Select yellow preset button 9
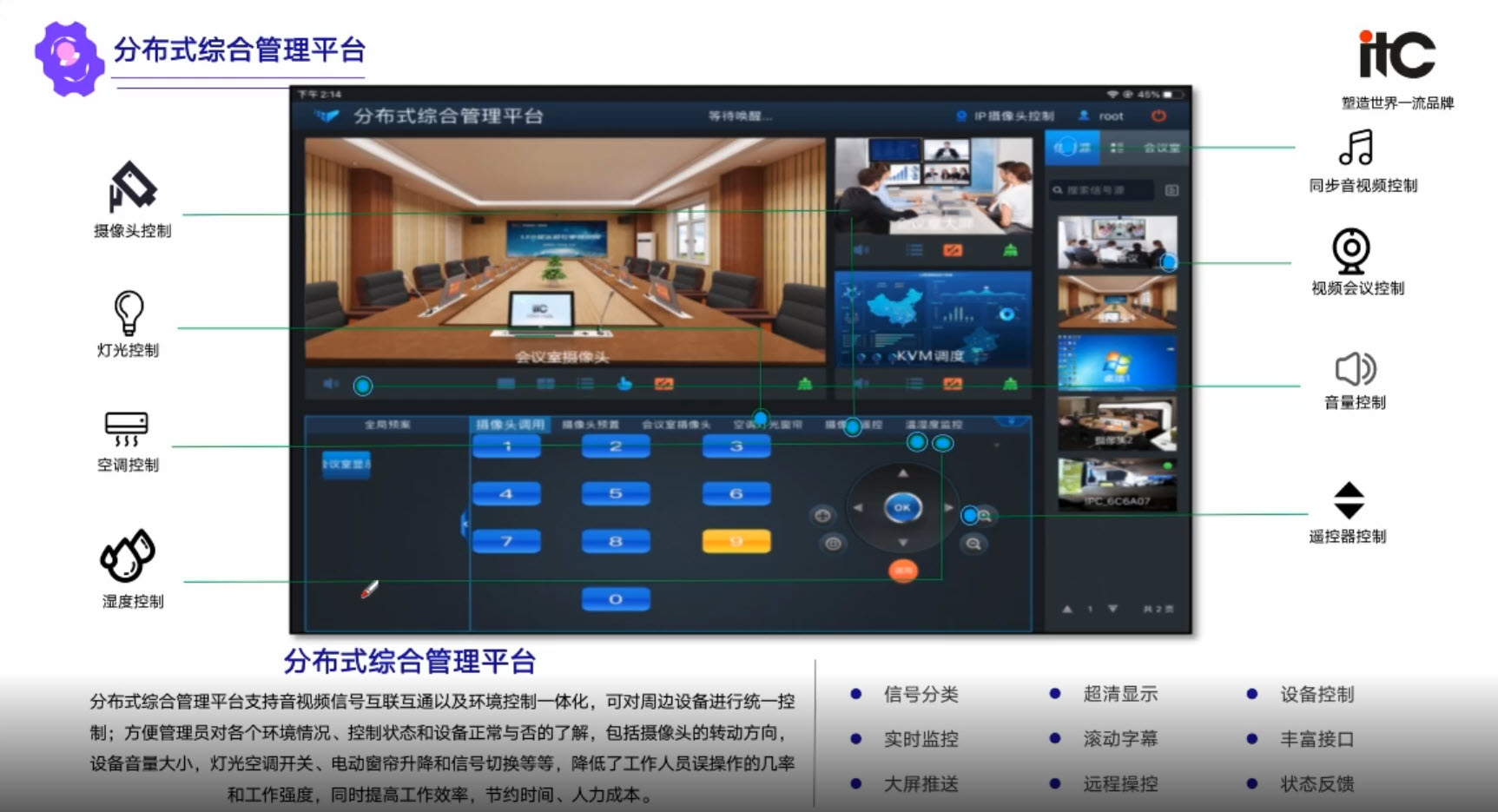 (x=736, y=541)
